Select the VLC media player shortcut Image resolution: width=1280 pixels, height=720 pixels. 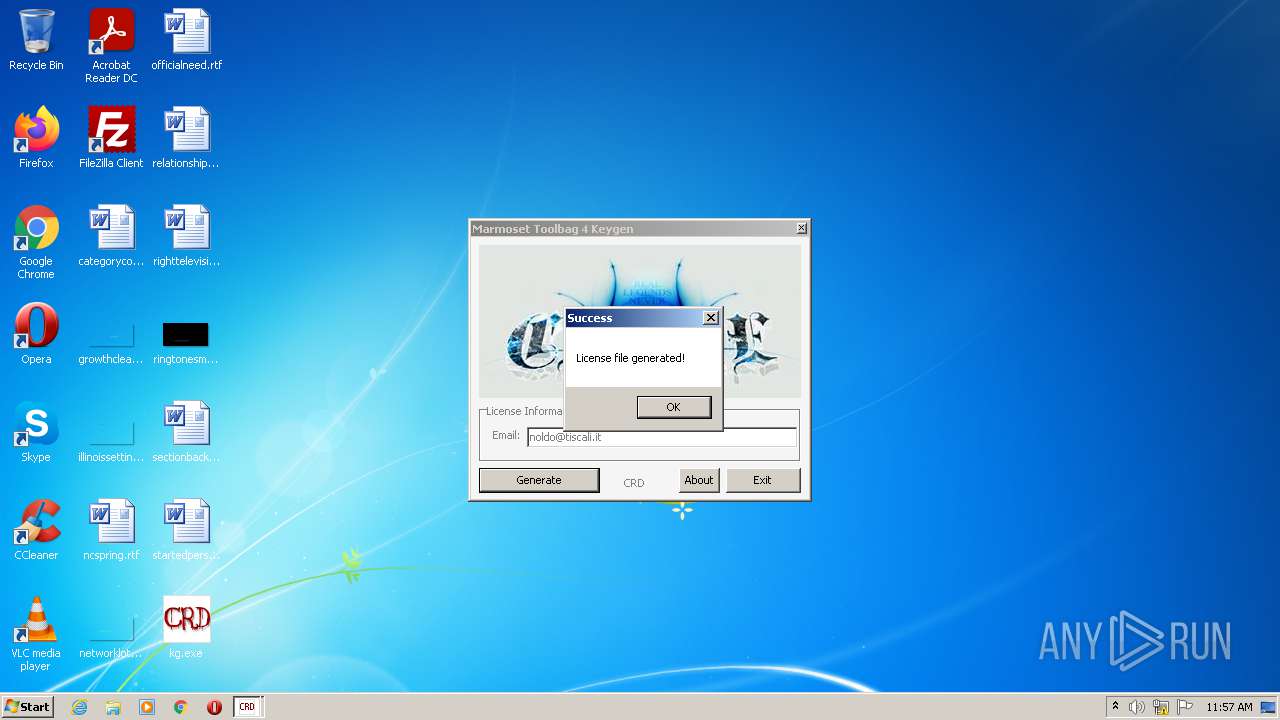(36, 634)
